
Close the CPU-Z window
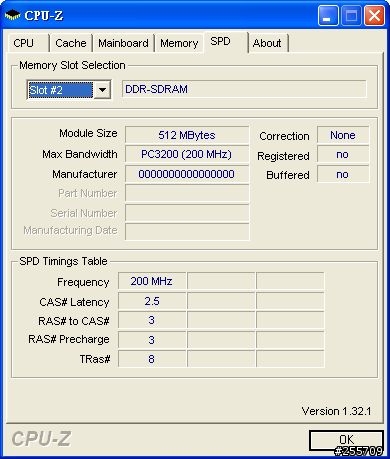pos(374,15)
